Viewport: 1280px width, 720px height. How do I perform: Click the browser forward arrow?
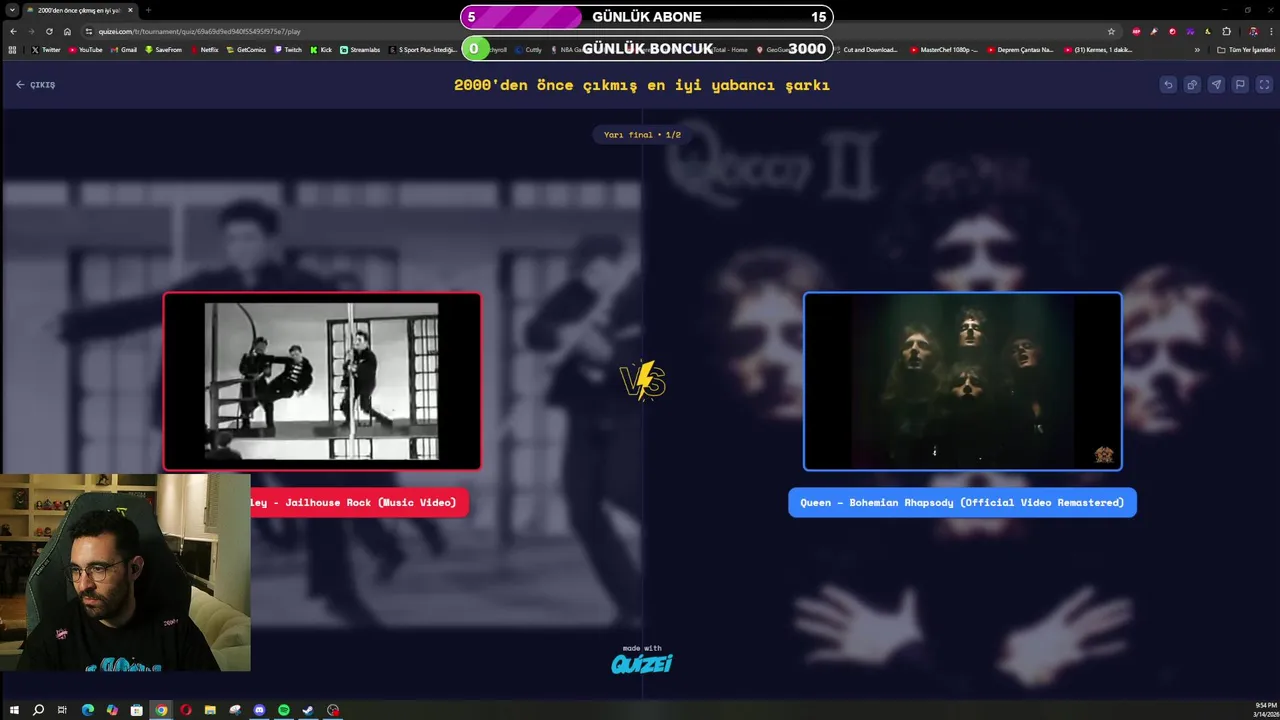31,31
